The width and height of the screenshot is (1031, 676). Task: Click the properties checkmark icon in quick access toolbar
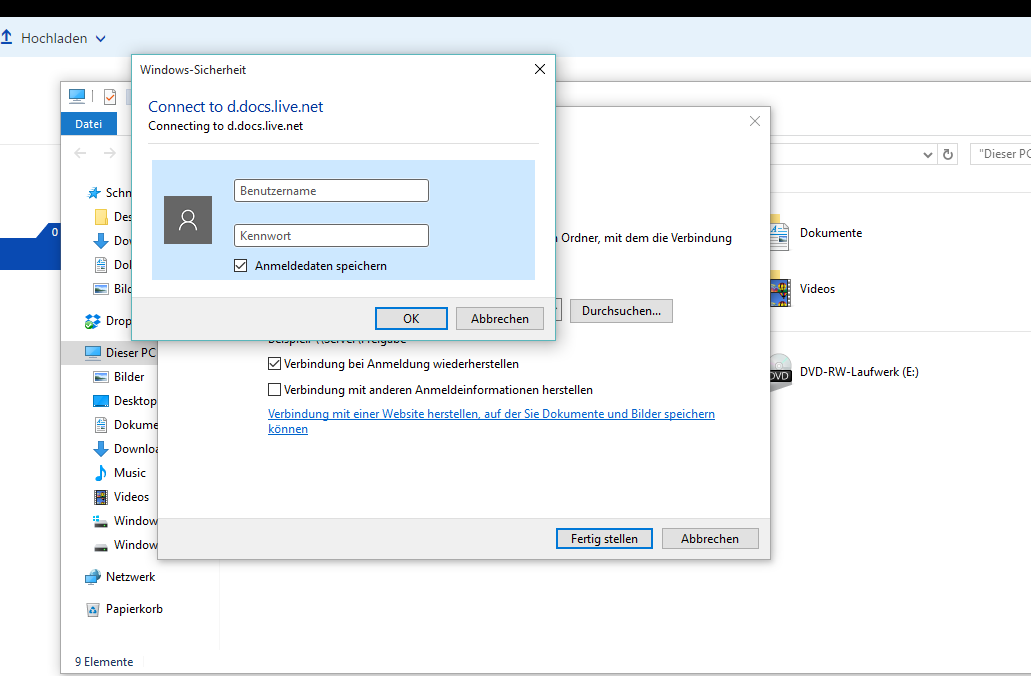(110, 97)
